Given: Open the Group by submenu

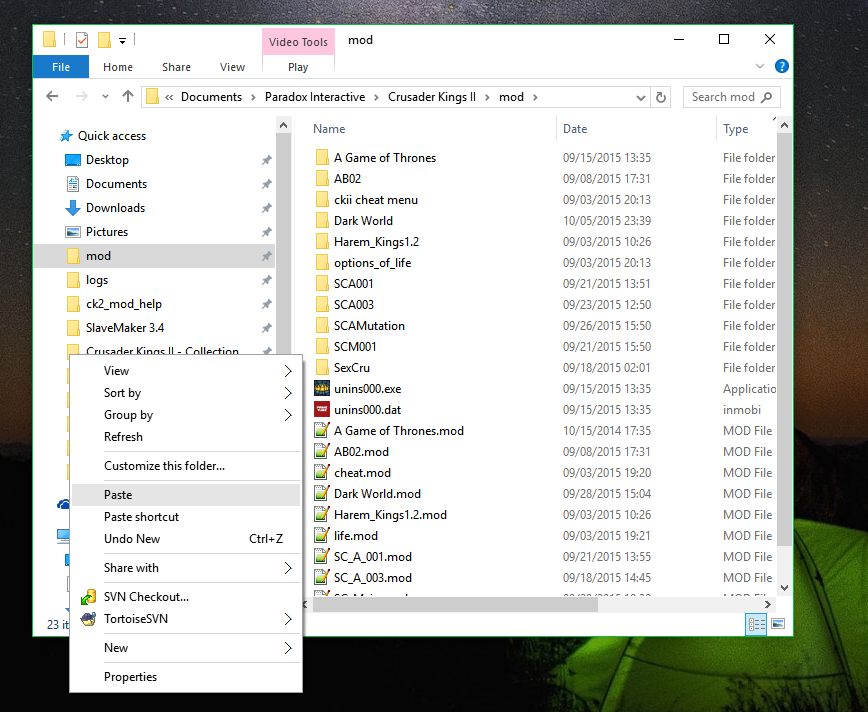Looking at the screenshot, I should click(x=186, y=415).
